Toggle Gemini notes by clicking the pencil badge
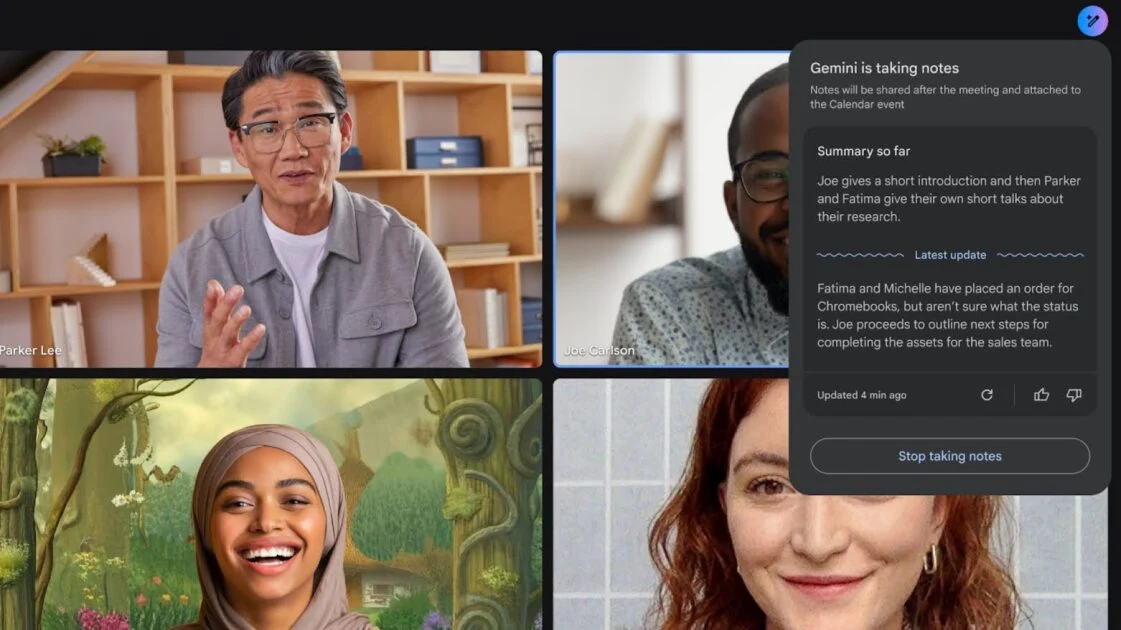Image resolution: width=1121 pixels, height=630 pixels. 1092,20
